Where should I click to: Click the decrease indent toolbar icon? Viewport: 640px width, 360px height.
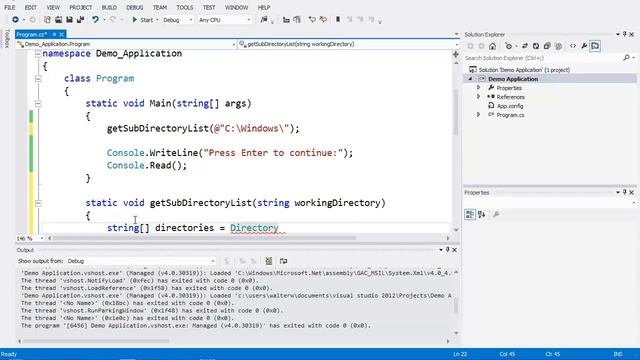(286, 20)
